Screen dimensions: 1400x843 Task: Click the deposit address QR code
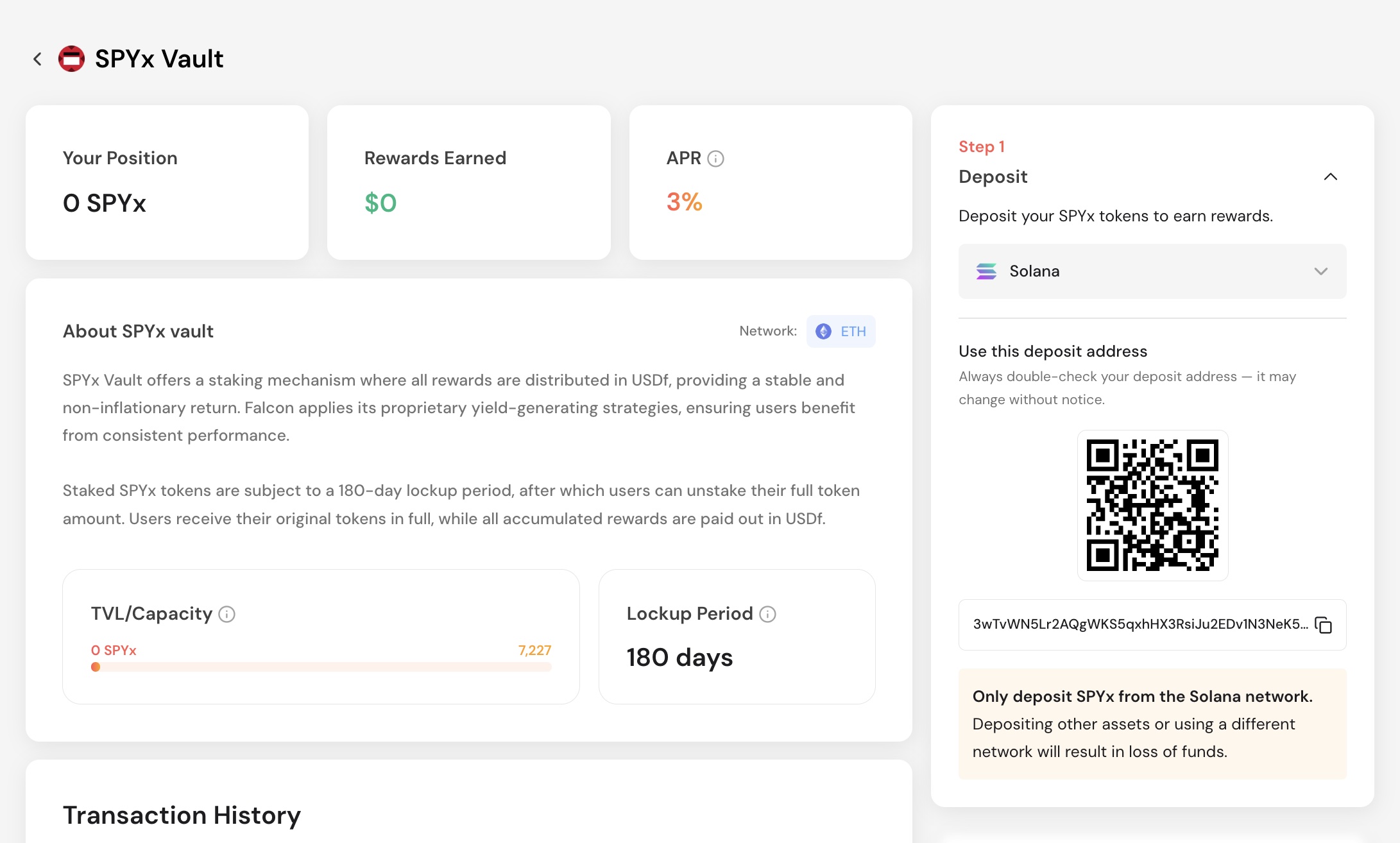tap(1152, 506)
